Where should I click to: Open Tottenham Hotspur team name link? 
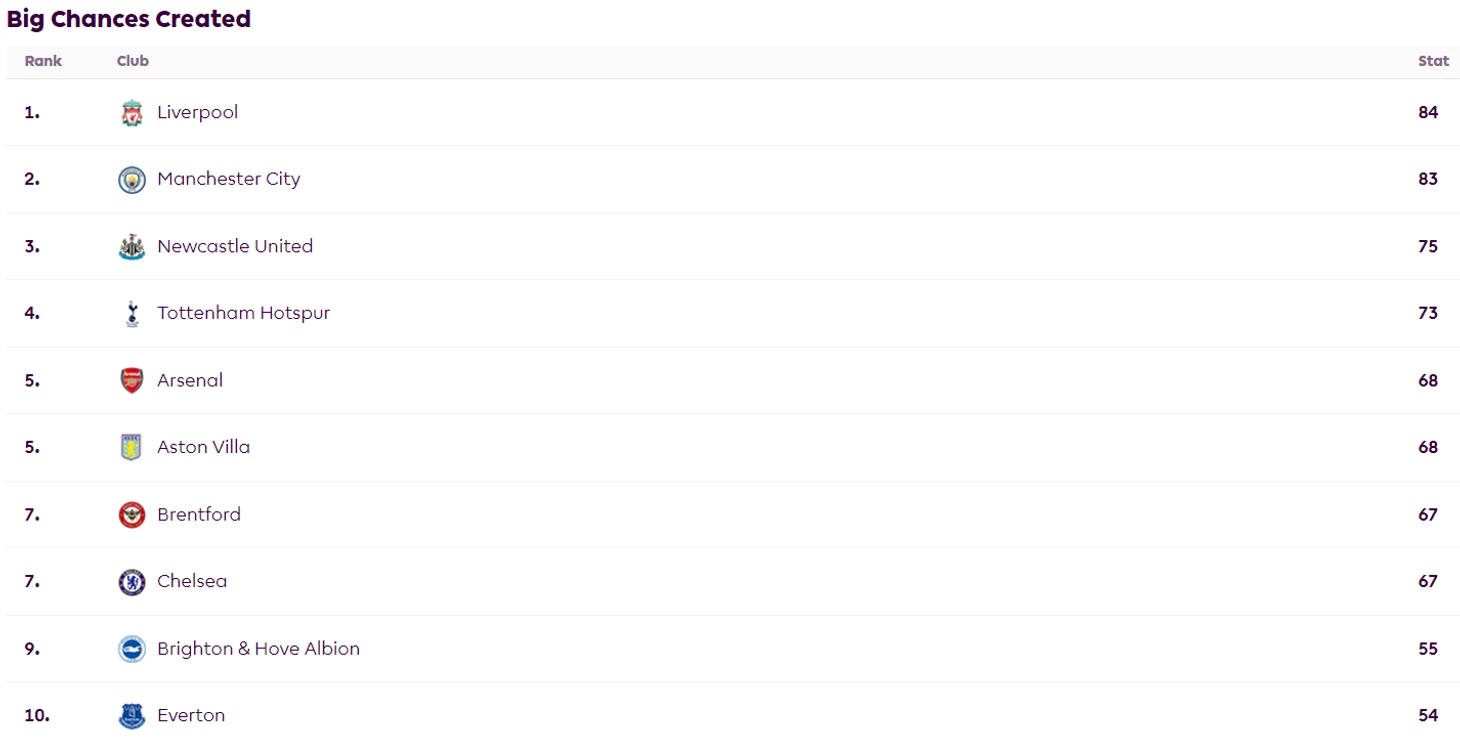pyautogui.click(x=243, y=313)
